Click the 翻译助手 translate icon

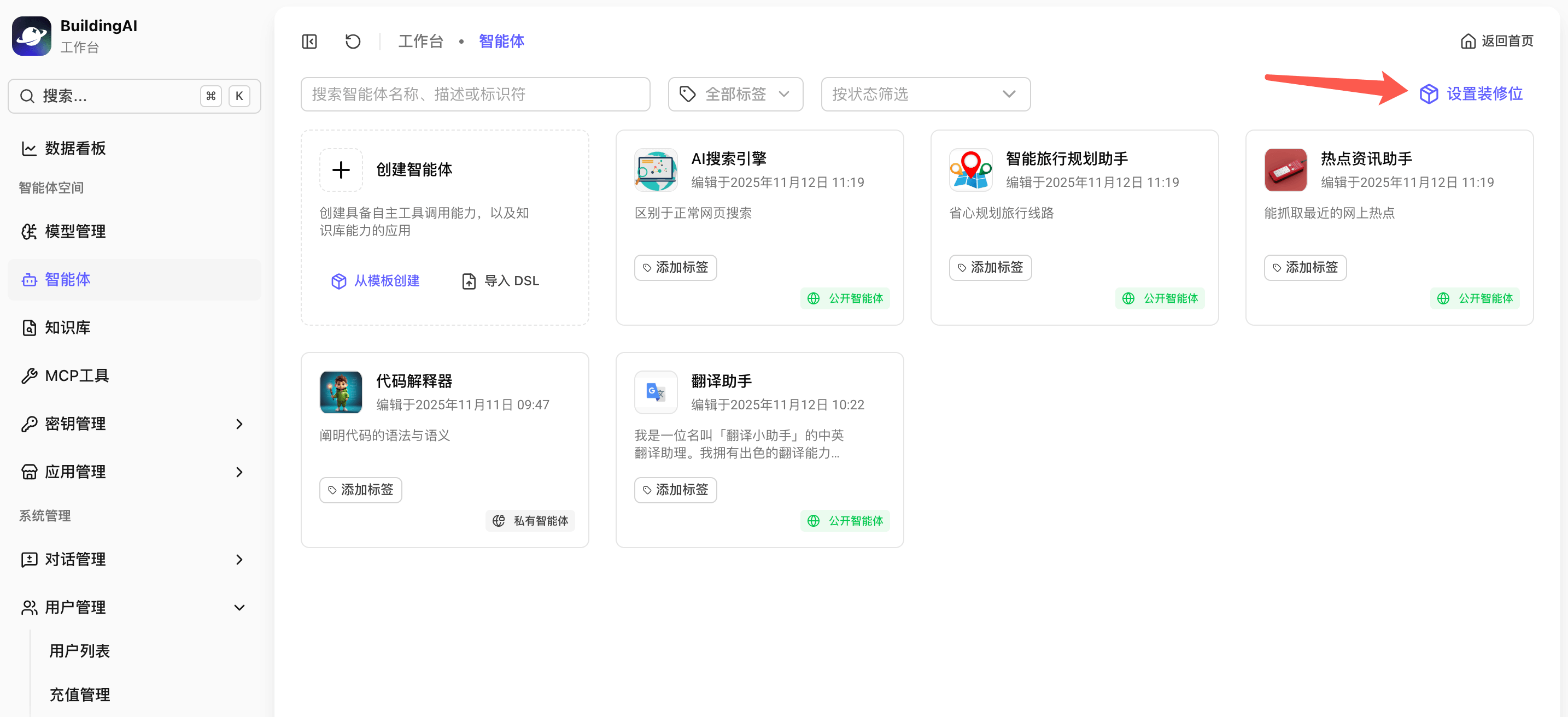click(656, 392)
